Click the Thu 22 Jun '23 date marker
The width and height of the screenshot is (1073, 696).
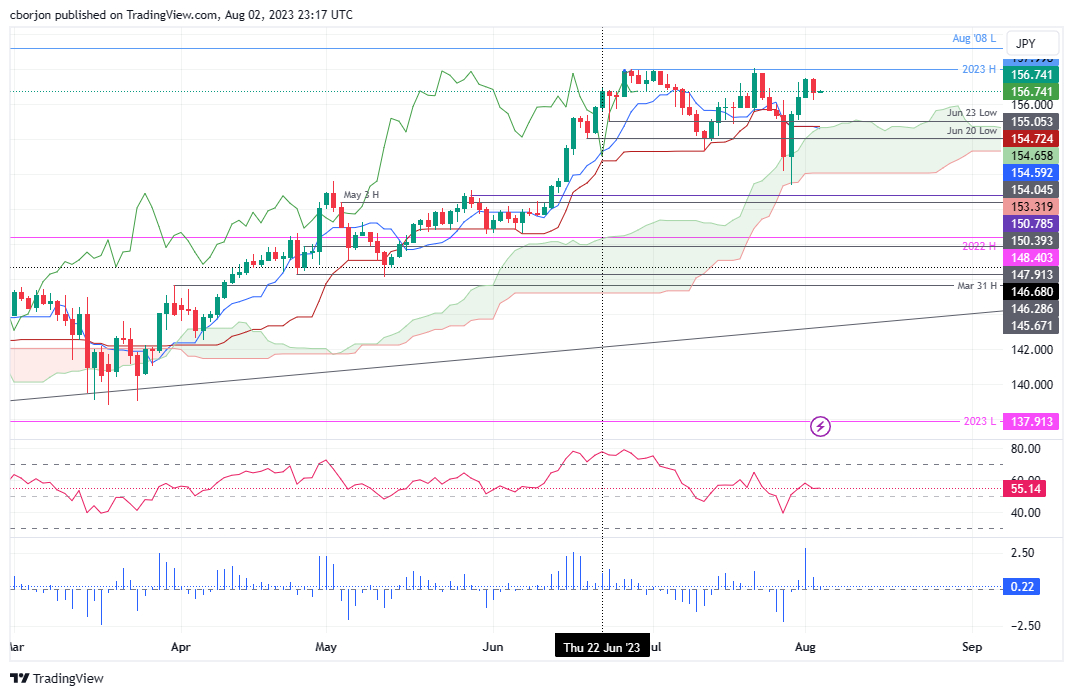tap(603, 647)
